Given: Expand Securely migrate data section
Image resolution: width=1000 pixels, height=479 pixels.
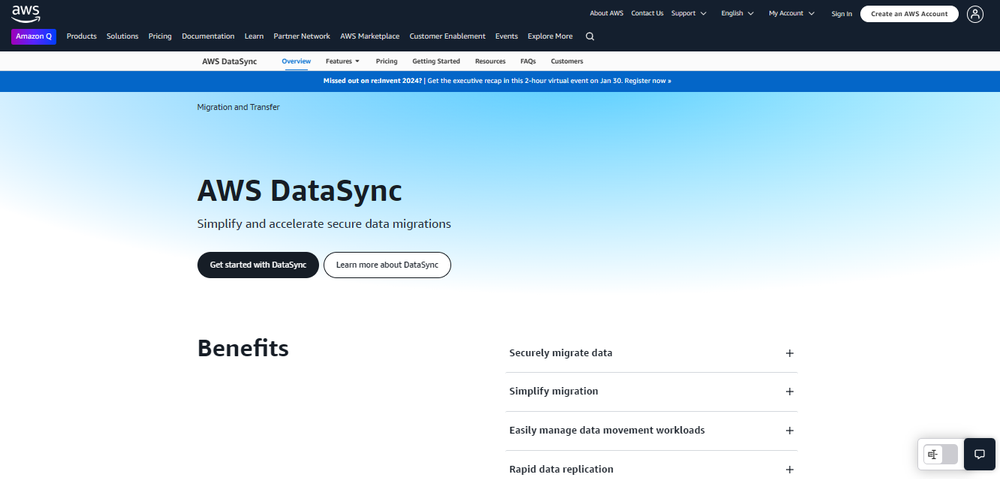Looking at the screenshot, I should 652,353.
